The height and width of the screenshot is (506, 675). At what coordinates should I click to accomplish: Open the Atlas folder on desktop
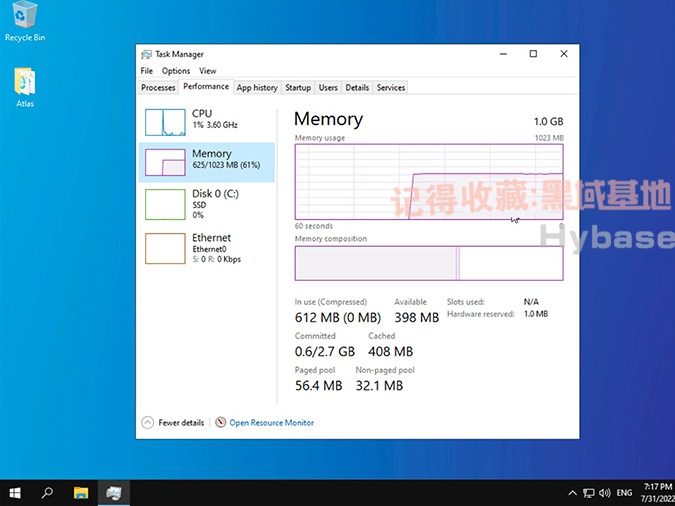click(25, 87)
